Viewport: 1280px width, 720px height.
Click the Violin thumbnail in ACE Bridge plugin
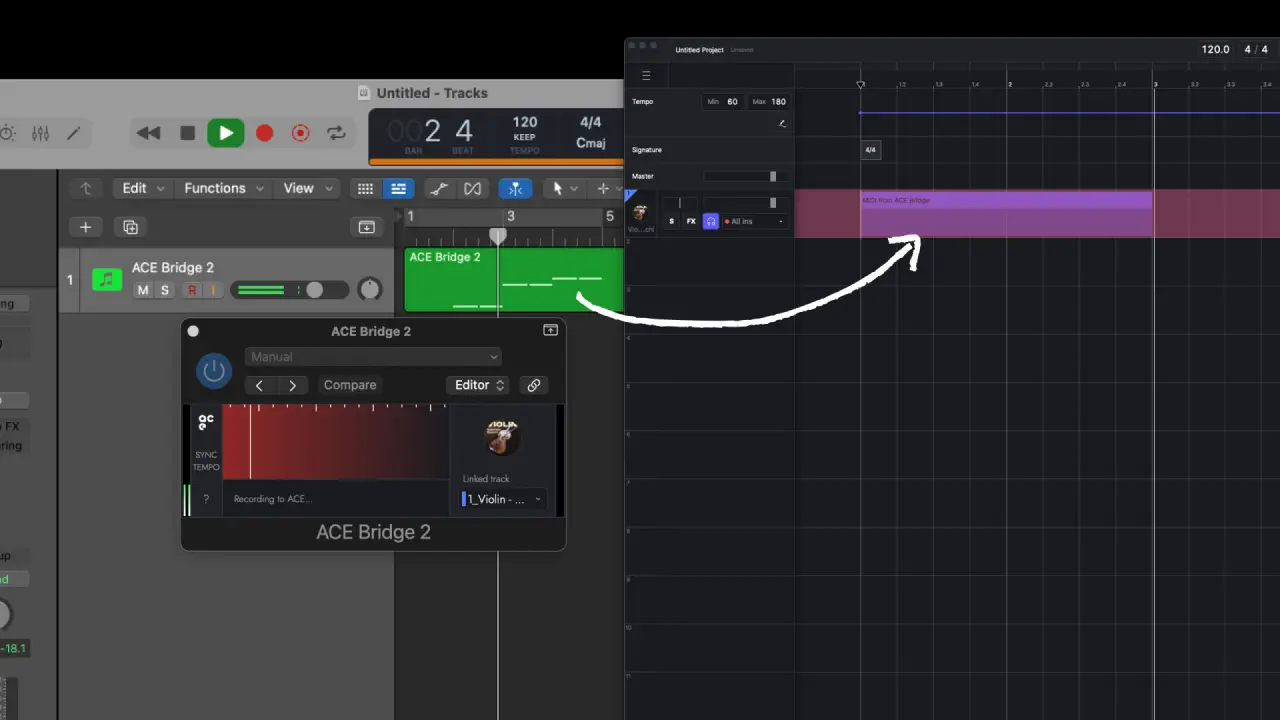[x=502, y=436]
